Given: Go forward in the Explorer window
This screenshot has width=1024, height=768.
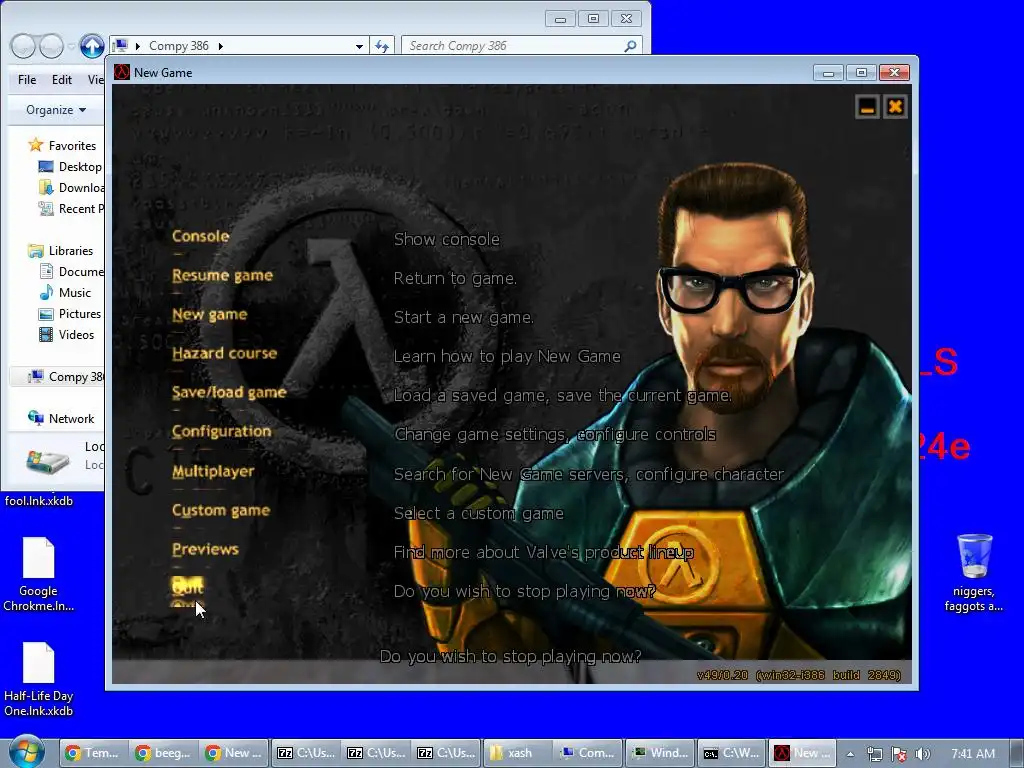Looking at the screenshot, I should click(x=52, y=46).
